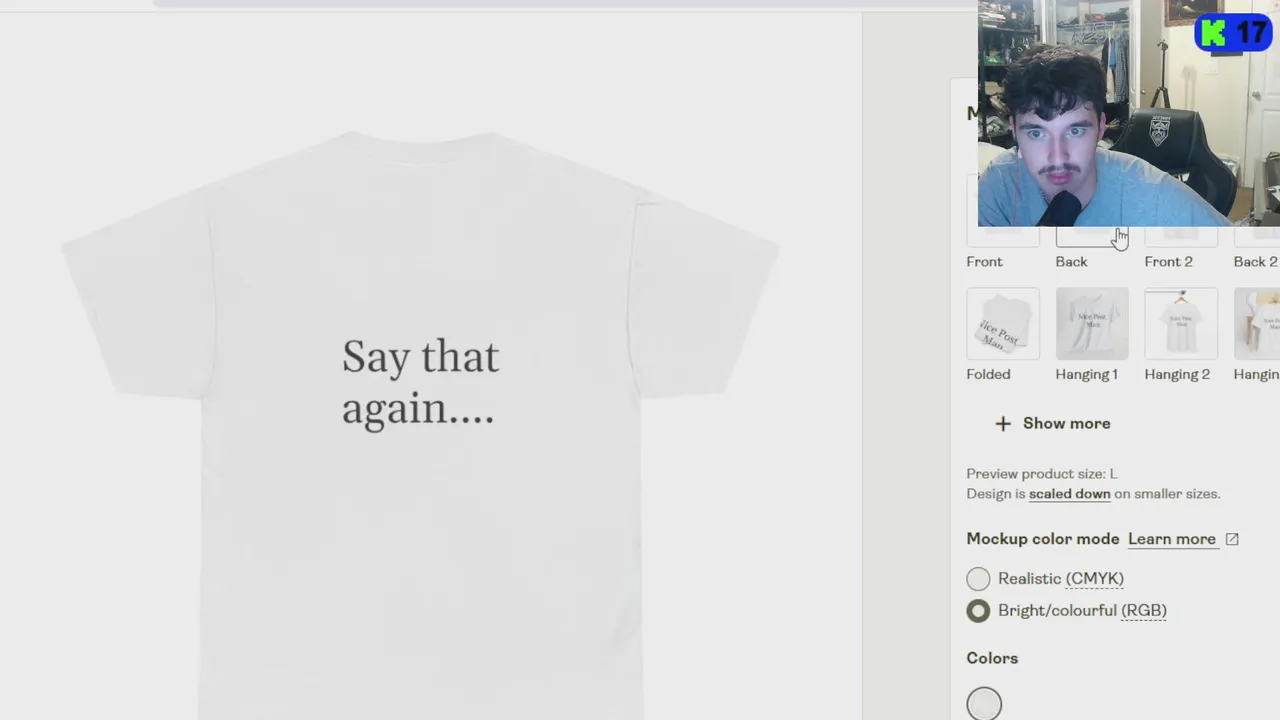Click the Show more button

point(1052,423)
